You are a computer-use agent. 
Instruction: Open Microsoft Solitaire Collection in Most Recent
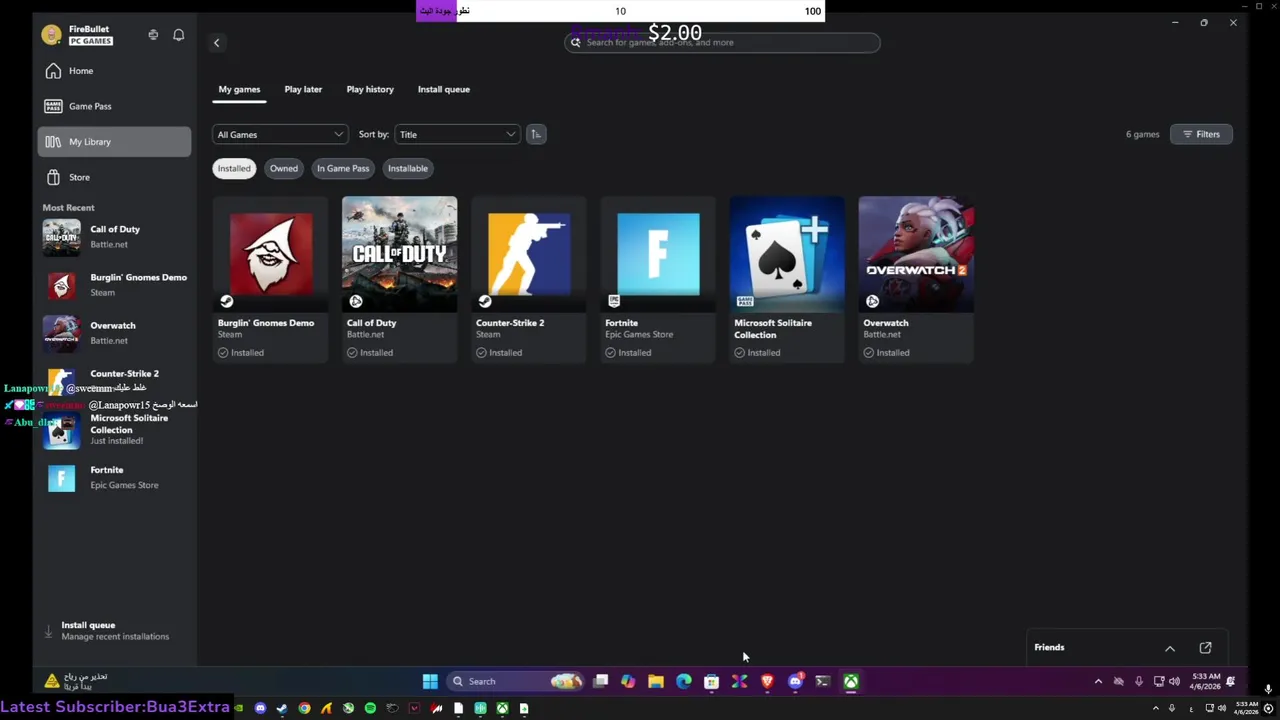click(x=114, y=429)
